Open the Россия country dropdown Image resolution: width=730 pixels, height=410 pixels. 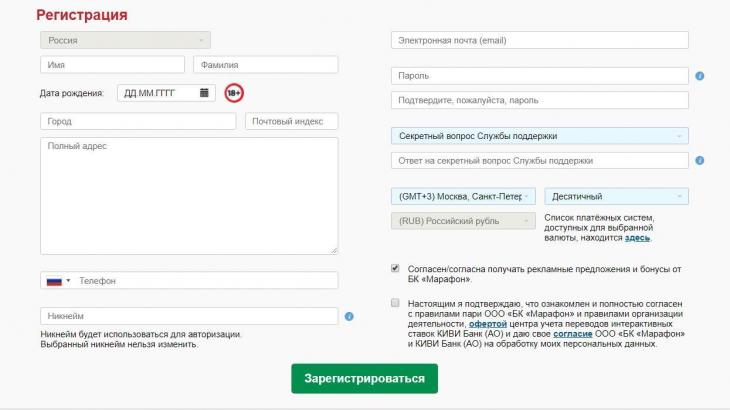pos(125,40)
